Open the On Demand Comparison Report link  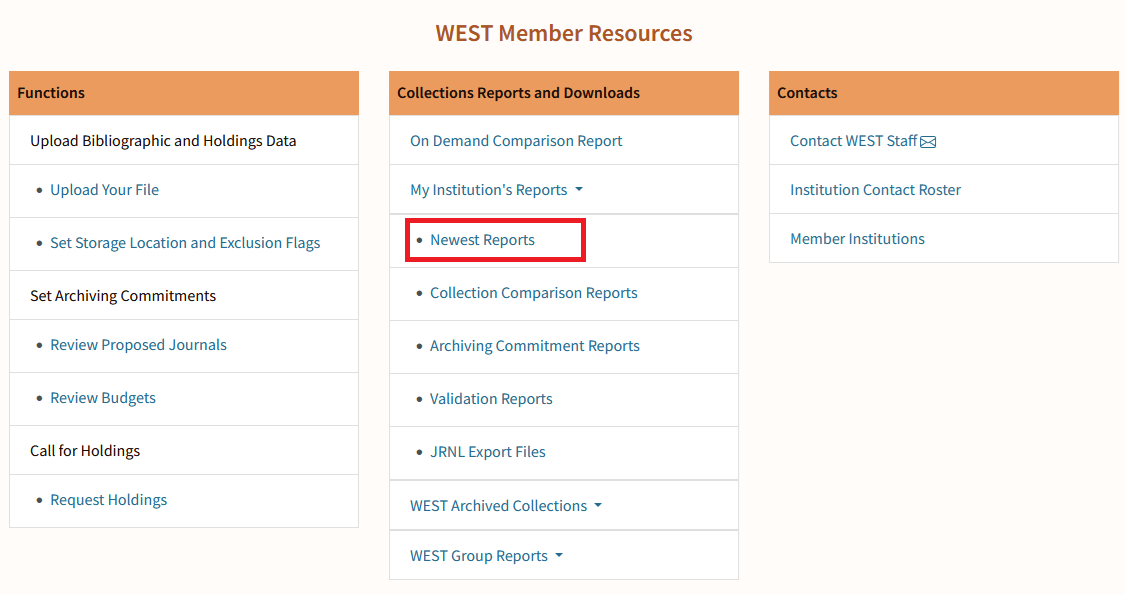point(516,141)
